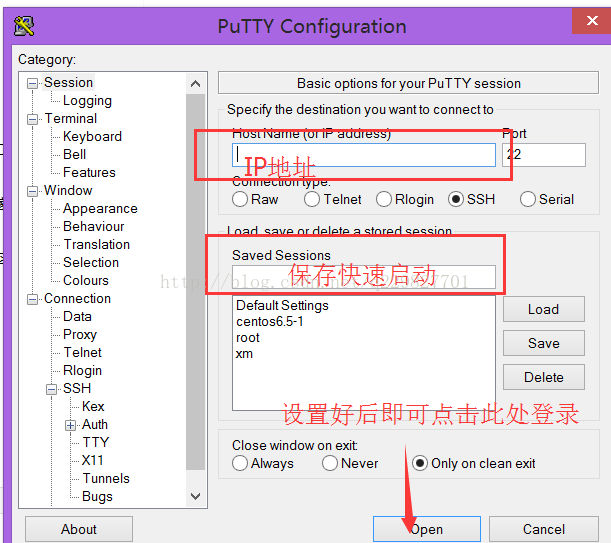
Task: Click the Saved Sessions name field
Action: (364, 277)
